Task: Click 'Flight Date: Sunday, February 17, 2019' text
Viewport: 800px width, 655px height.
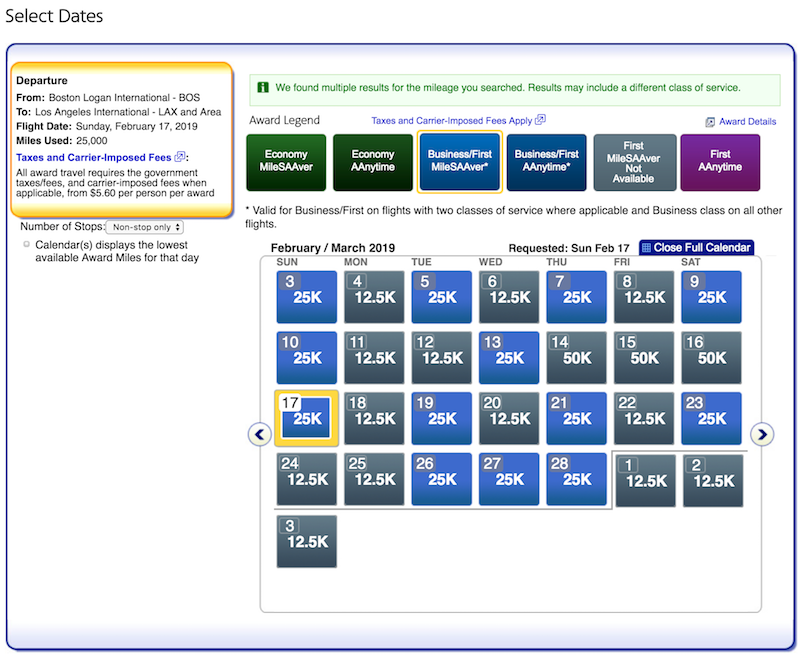Action: (107, 127)
